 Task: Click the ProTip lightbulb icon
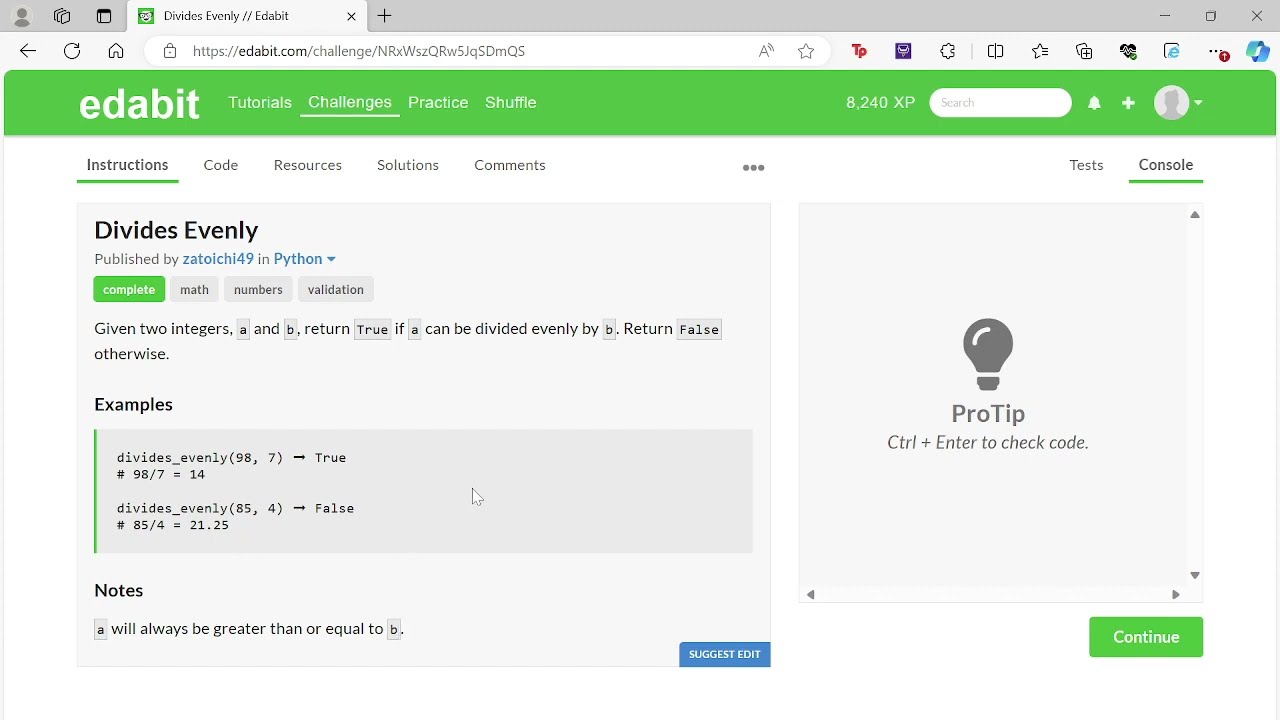point(988,355)
